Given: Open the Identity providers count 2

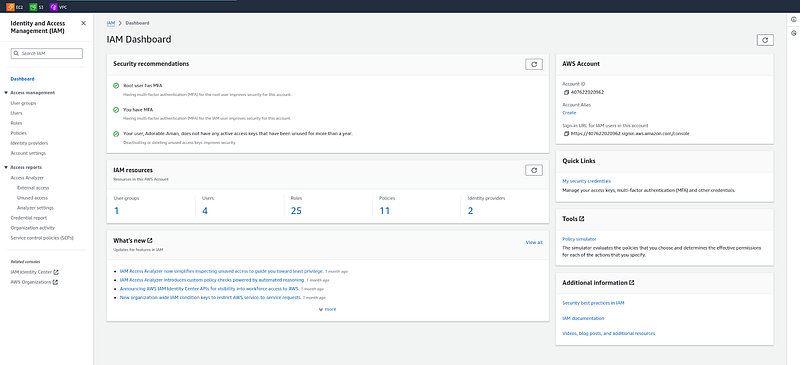Looking at the screenshot, I should [x=470, y=210].
